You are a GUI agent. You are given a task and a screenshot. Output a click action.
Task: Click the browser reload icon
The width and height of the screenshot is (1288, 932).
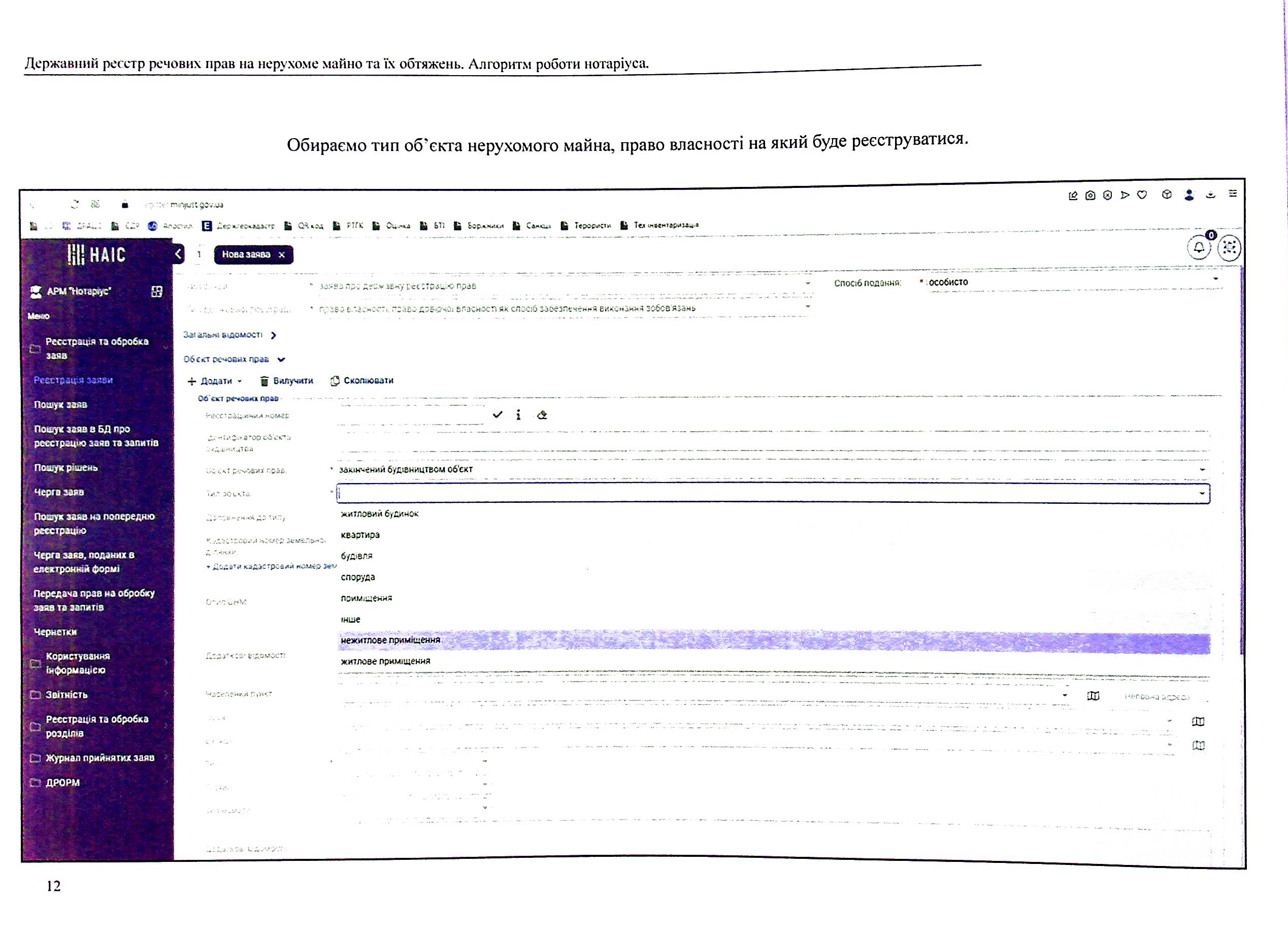pyautogui.click(x=75, y=204)
